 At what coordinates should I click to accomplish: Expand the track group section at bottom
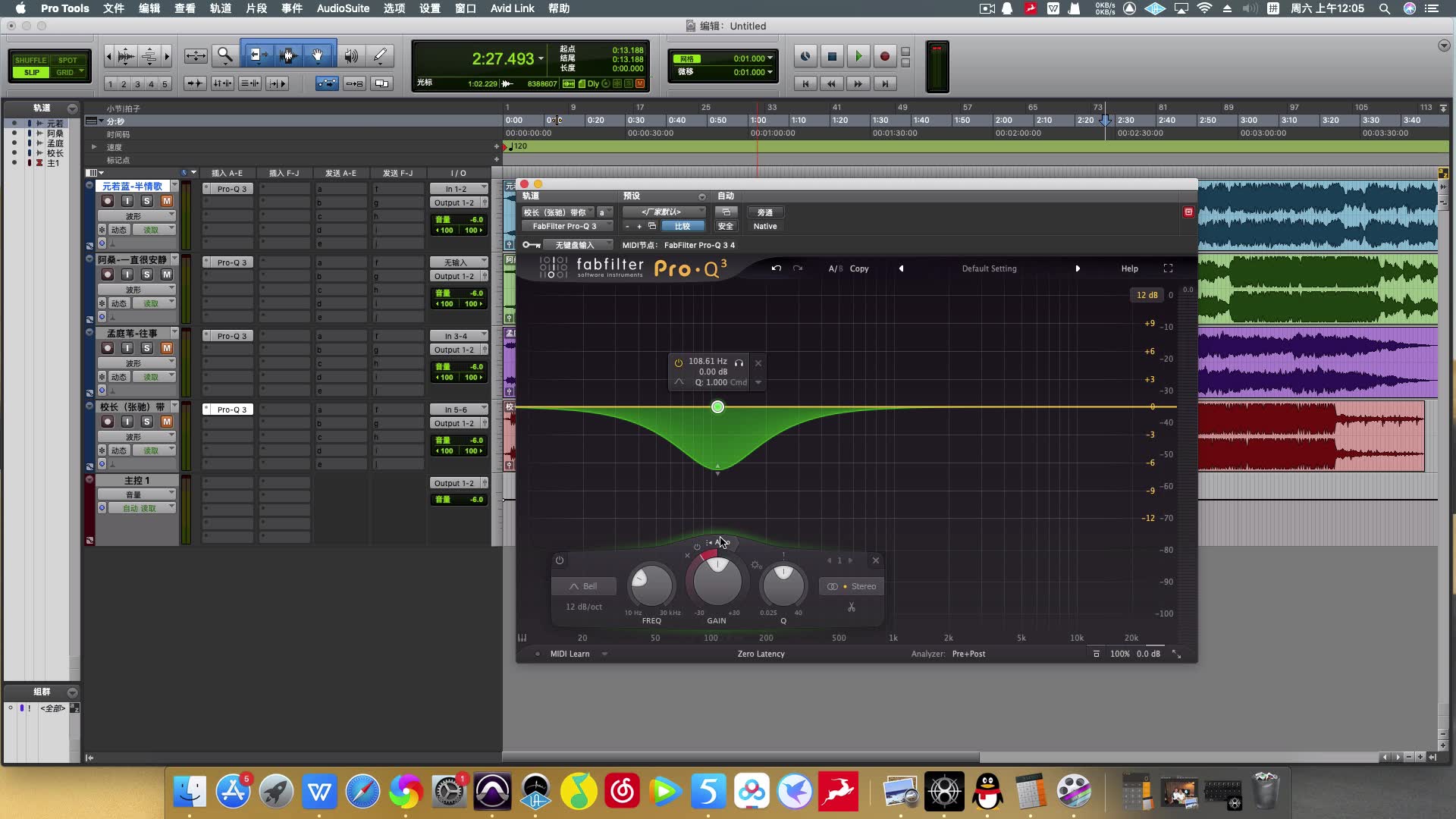coord(72,691)
